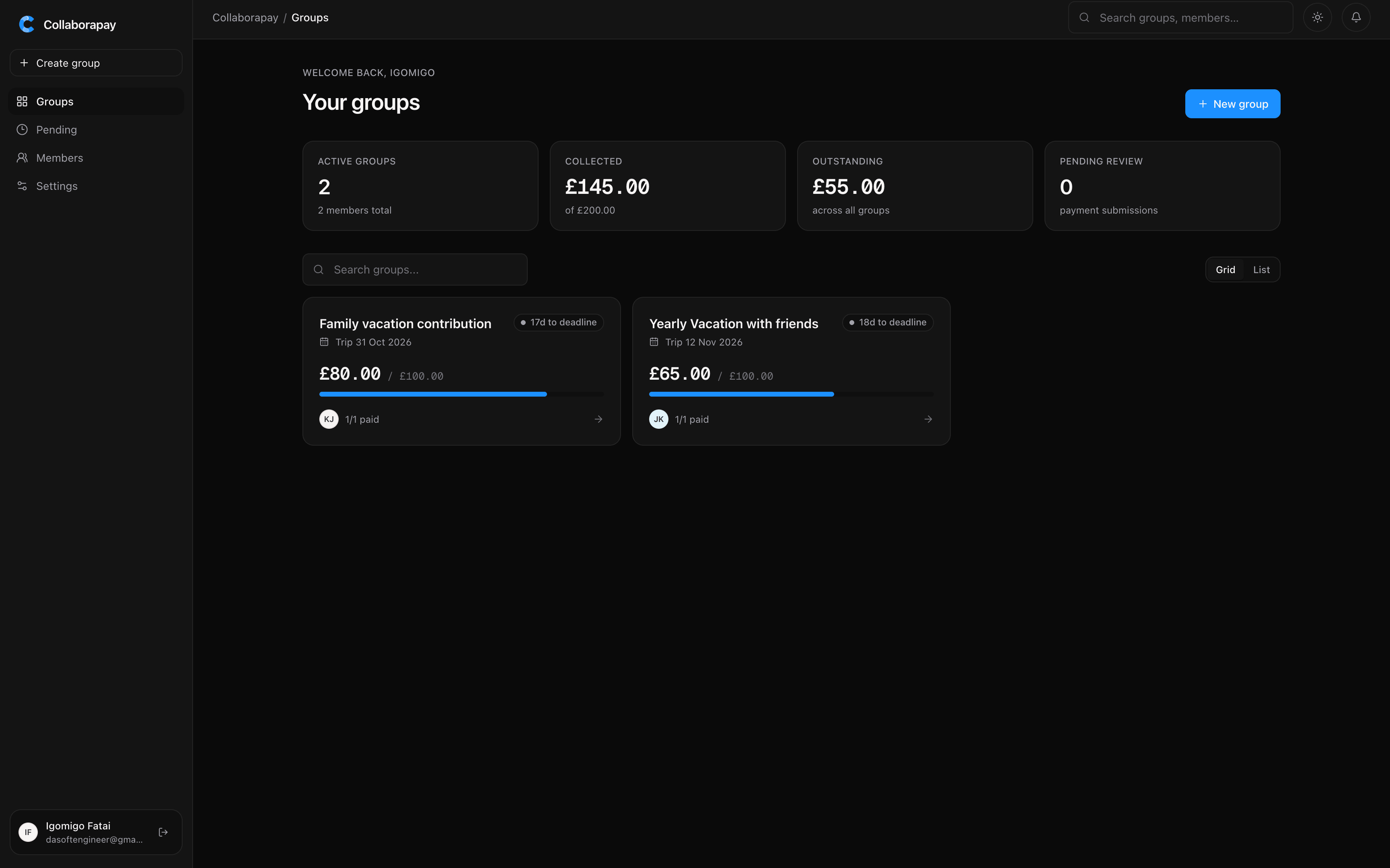The width and height of the screenshot is (1390, 868).
Task: Focus the Search groups input field
Action: point(414,269)
